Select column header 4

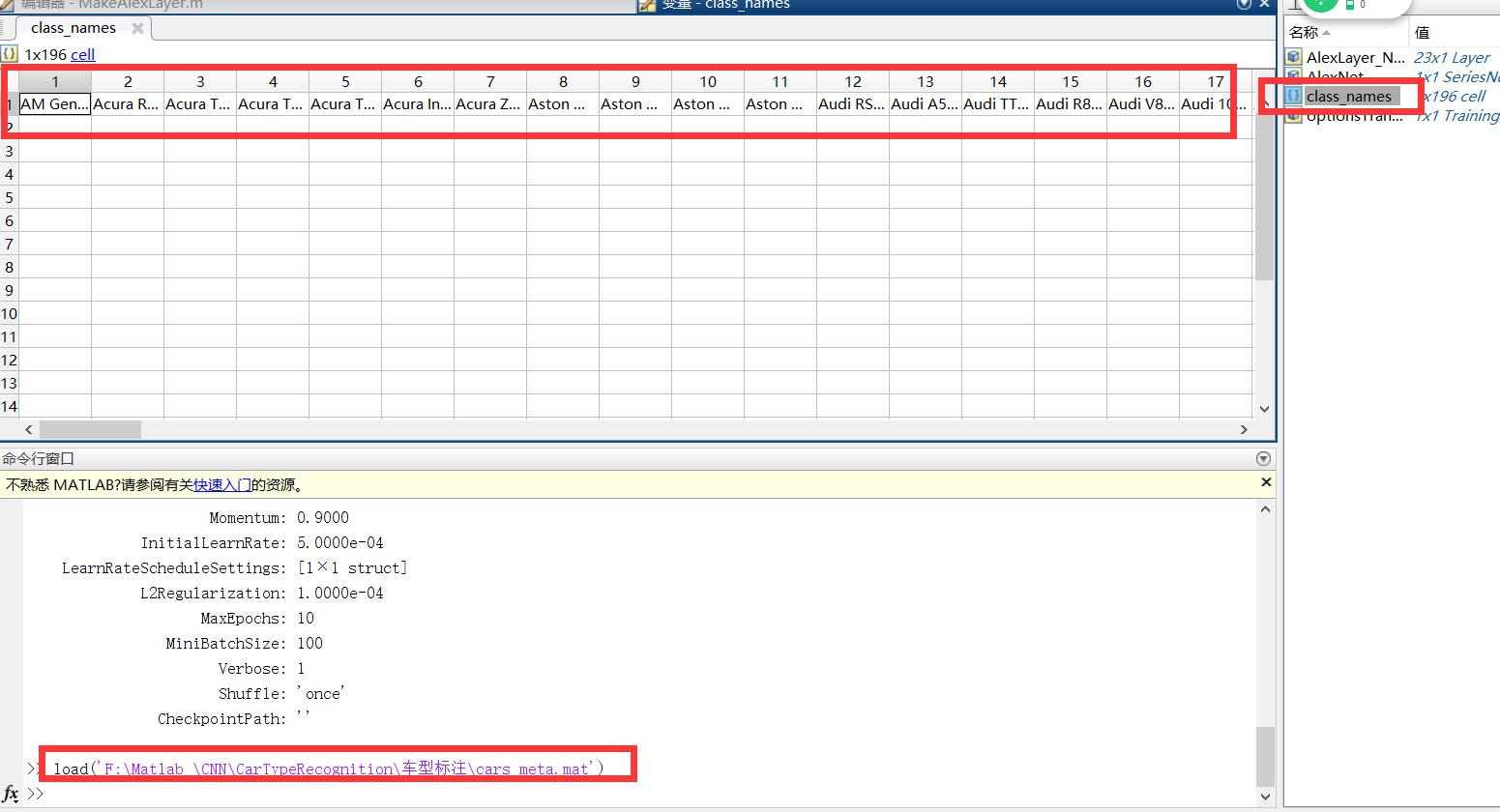coord(273,82)
